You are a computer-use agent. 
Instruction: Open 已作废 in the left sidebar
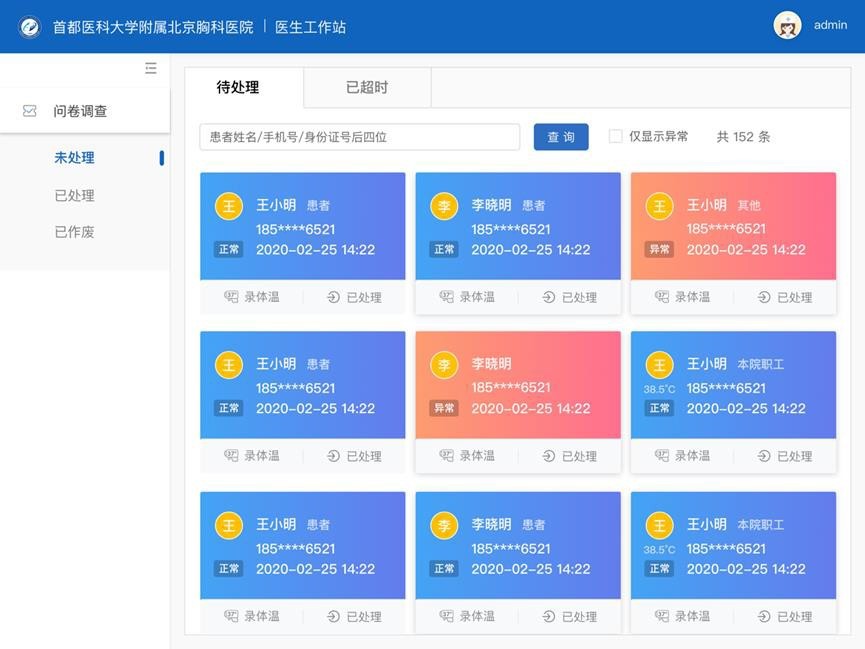click(x=74, y=232)
